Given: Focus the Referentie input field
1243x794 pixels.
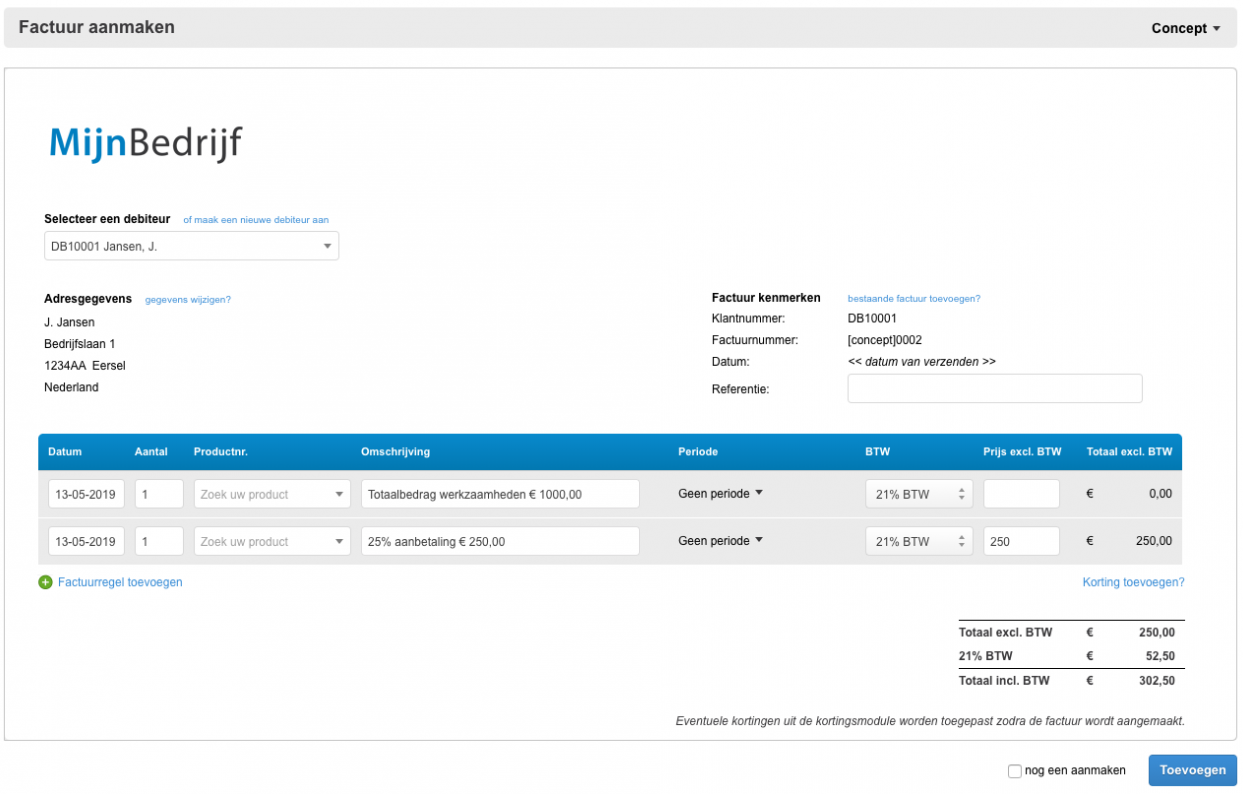Looking at the screenshot, I should pyautogui.click(x=994, y=389).
